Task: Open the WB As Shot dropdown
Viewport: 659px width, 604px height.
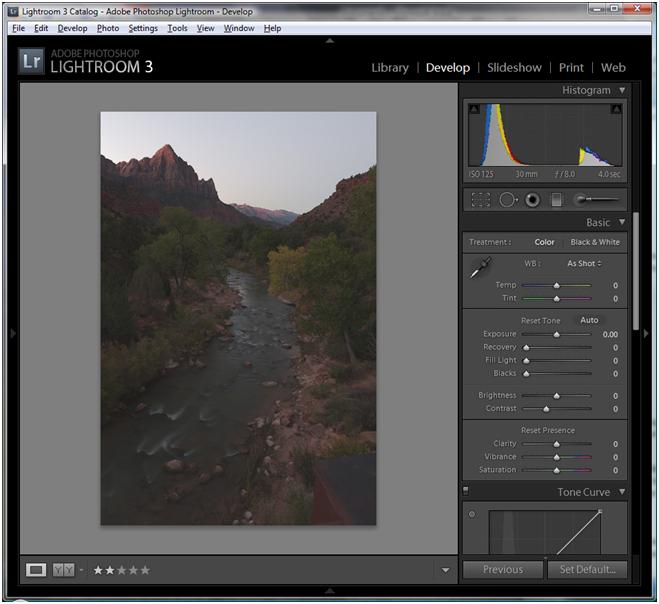Action: pyautogui.click(x=584, y=264)
